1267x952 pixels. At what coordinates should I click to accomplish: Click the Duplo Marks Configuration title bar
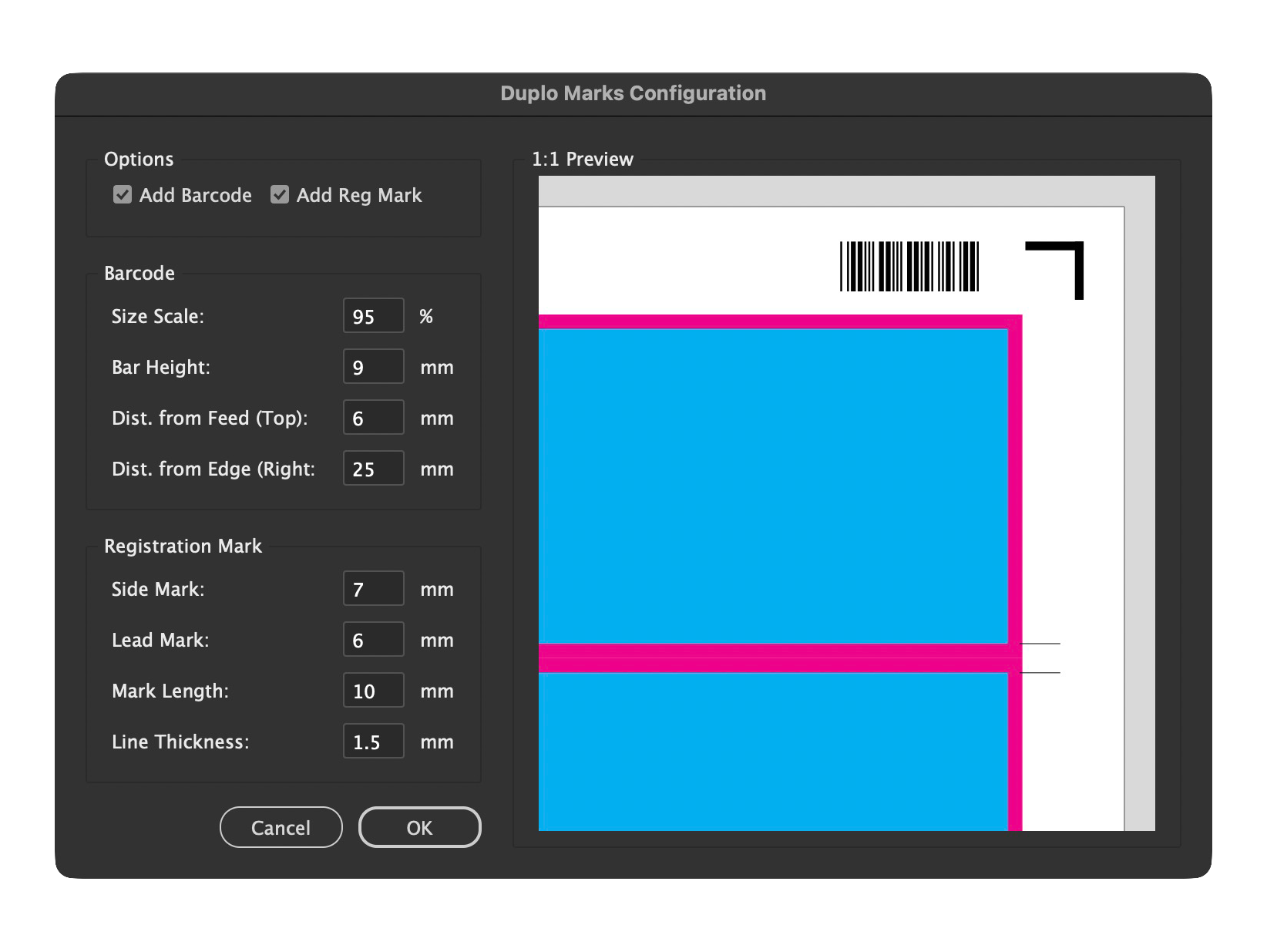tap(633, 93)
